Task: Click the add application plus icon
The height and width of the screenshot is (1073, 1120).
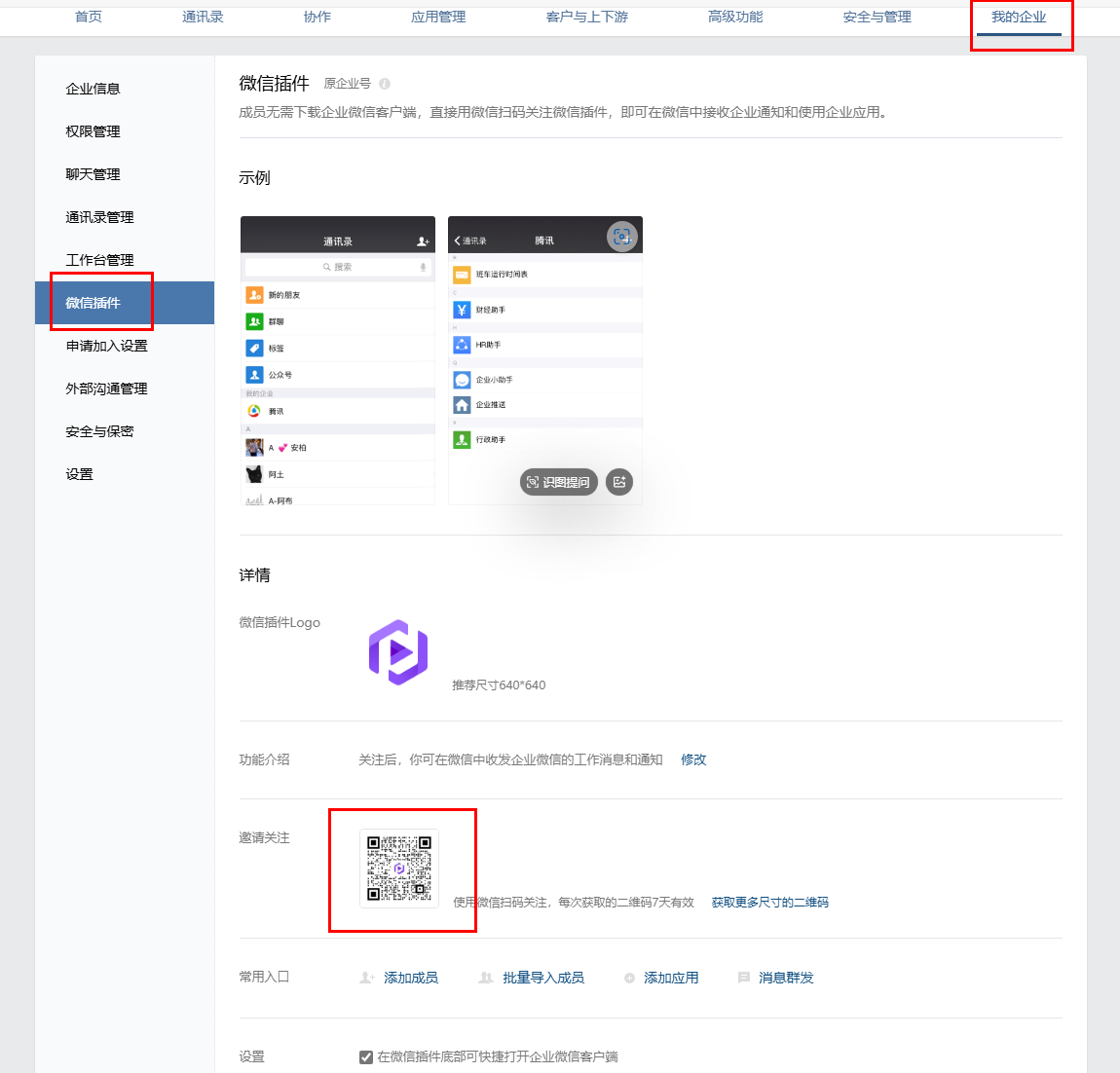Action: (x=629, y=978)
